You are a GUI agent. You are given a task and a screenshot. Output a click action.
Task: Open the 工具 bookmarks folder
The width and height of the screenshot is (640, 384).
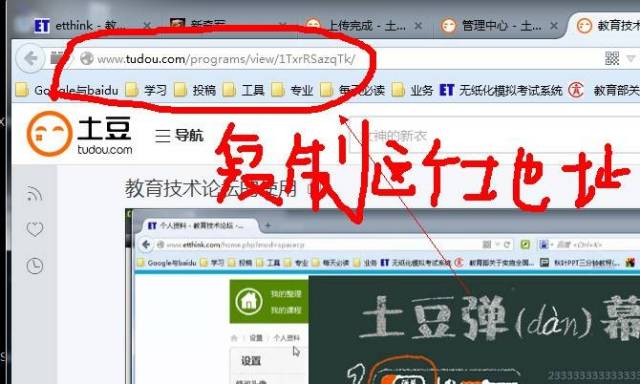click(x=244, y=90)
